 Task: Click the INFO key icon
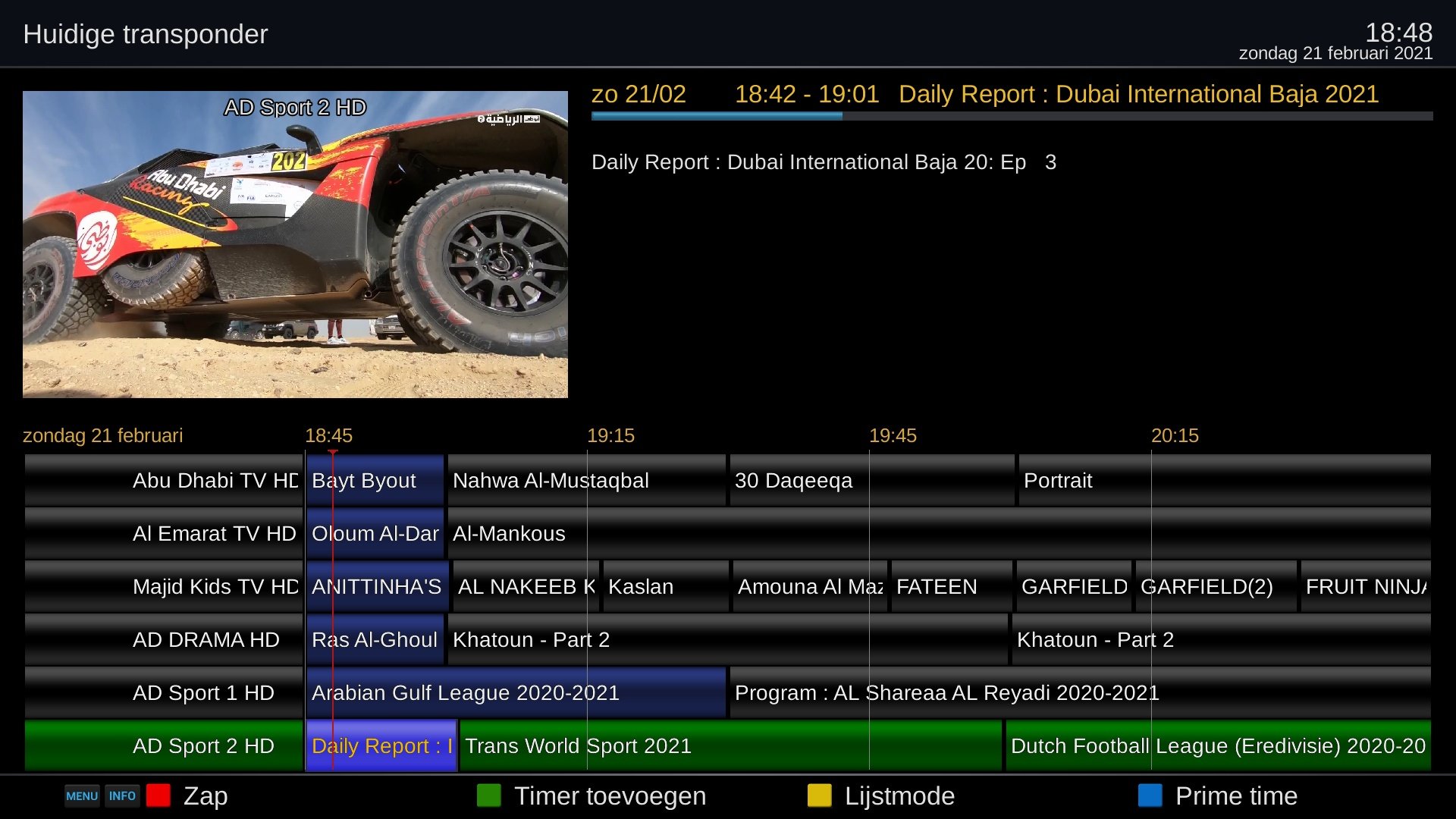click(x=122, y=796)
